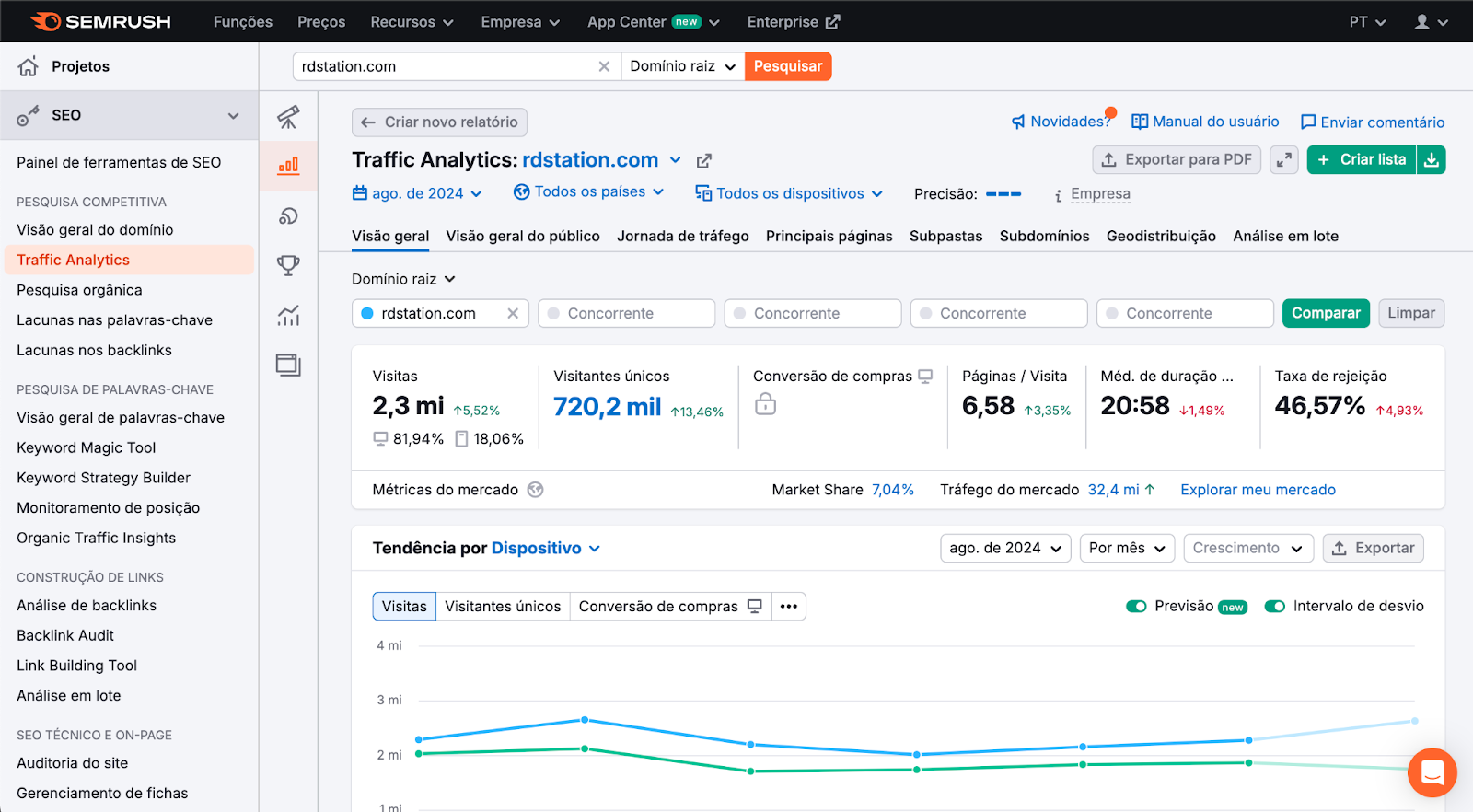Open Explorar meu mercado link
Image resolution: width=1473 pixels, height=812 pixels.
[1258, 490]
